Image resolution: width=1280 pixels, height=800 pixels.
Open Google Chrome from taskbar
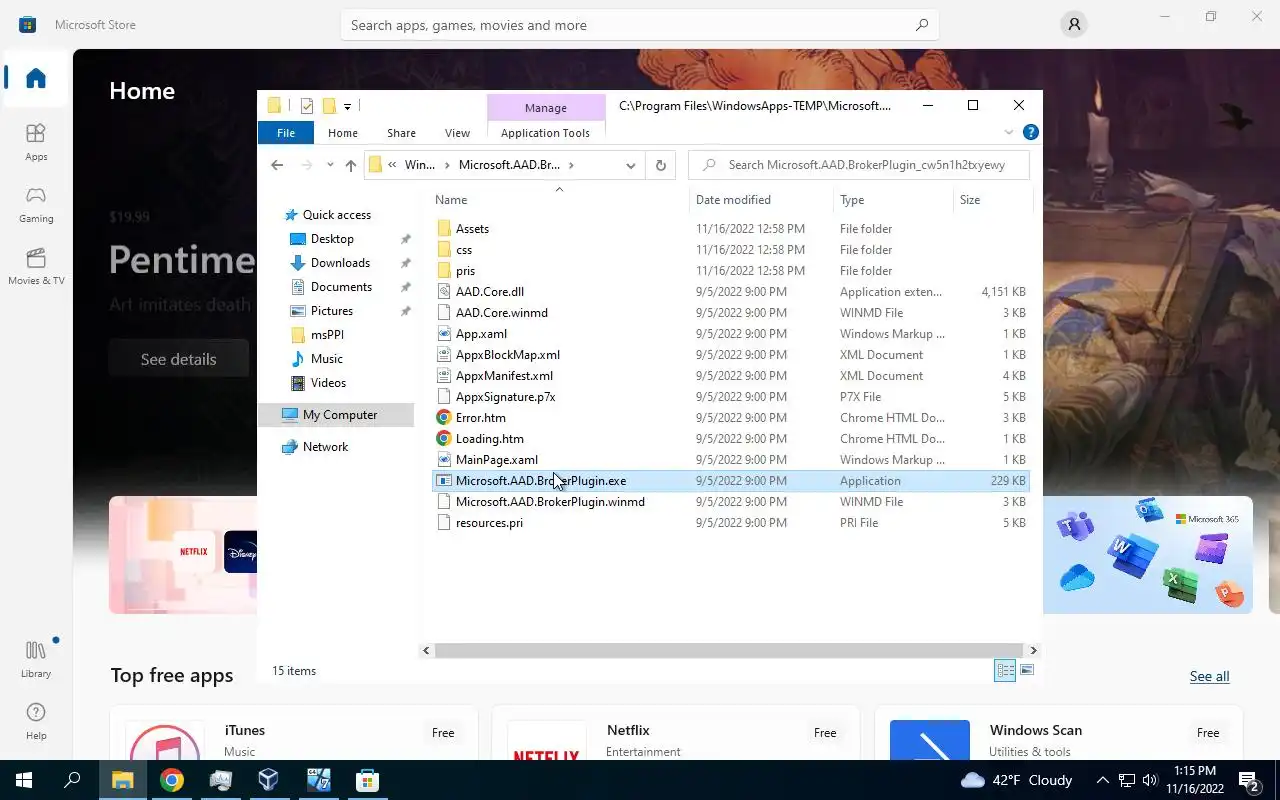(x=171, y=780)
